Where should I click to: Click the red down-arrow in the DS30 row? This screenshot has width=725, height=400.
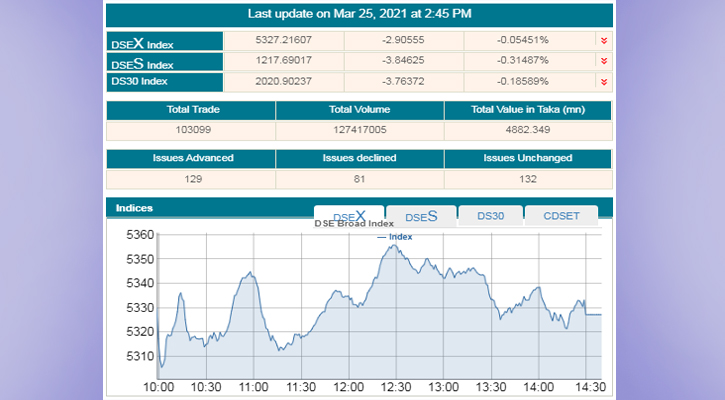603,81
